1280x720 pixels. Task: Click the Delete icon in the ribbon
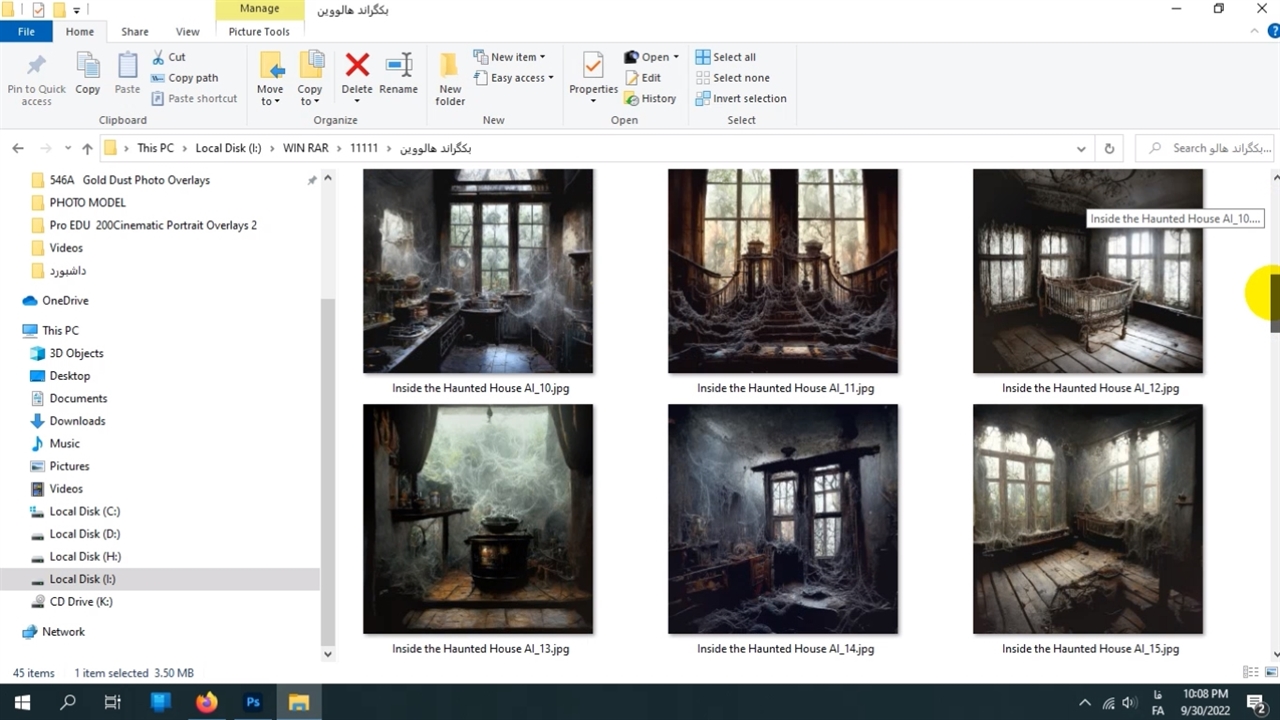[x=357, y=68]
